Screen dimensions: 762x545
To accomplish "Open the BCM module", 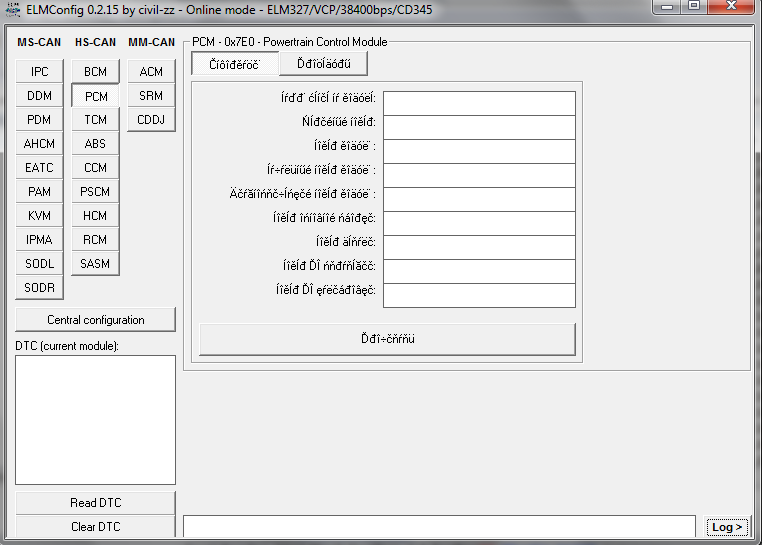I will tap(95, 72).
